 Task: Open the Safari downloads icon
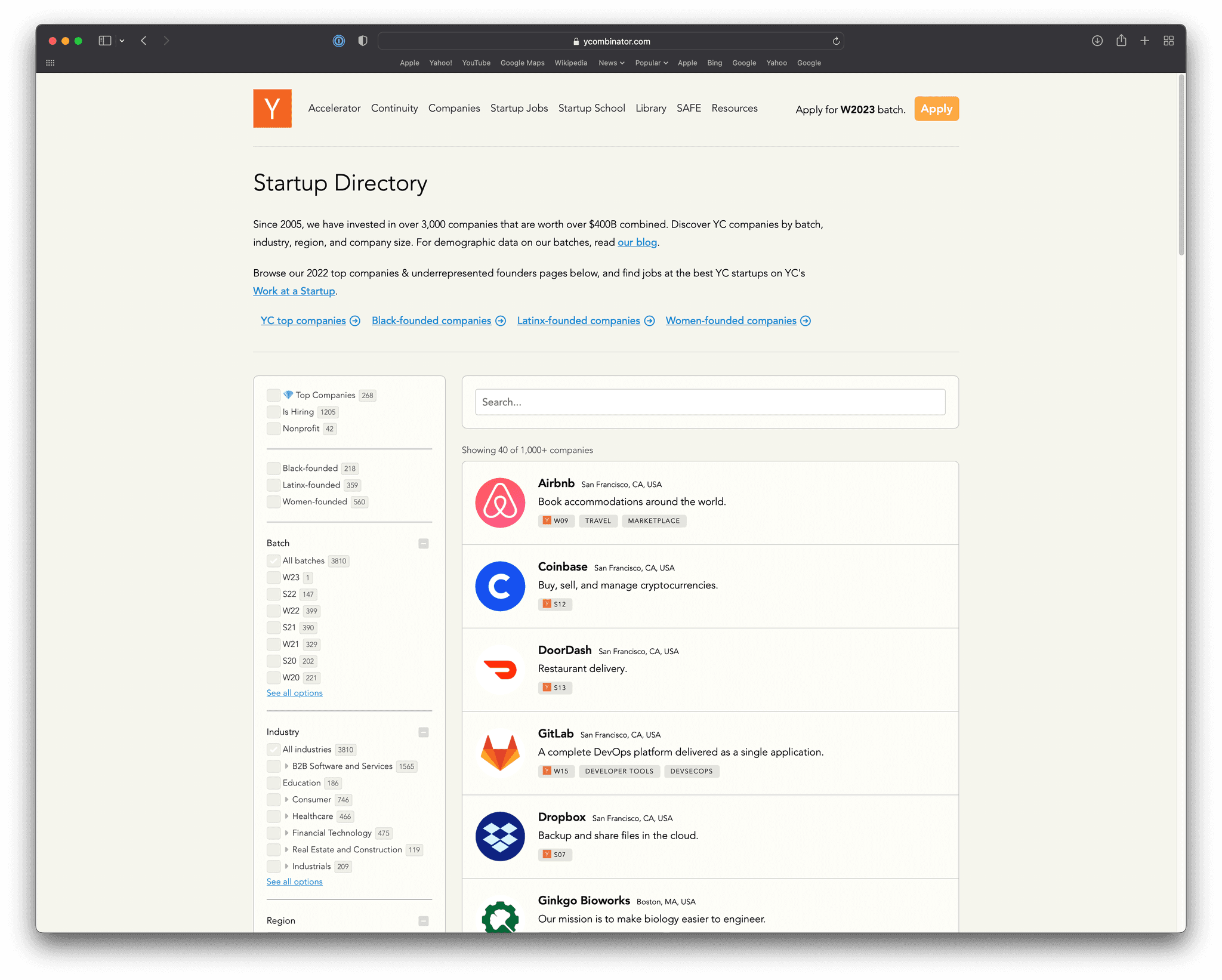(x=1097, y=41)
